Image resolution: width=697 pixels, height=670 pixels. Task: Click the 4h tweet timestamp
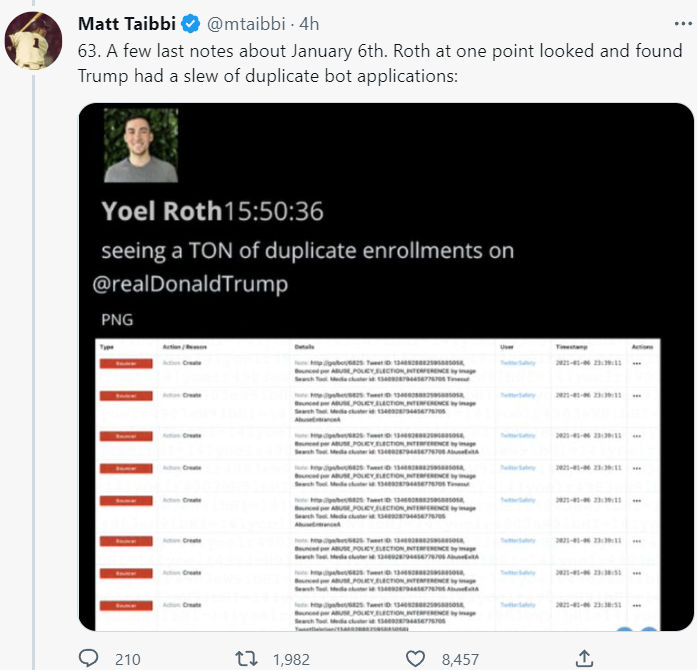pyautogui.click(x=309, y=22)
